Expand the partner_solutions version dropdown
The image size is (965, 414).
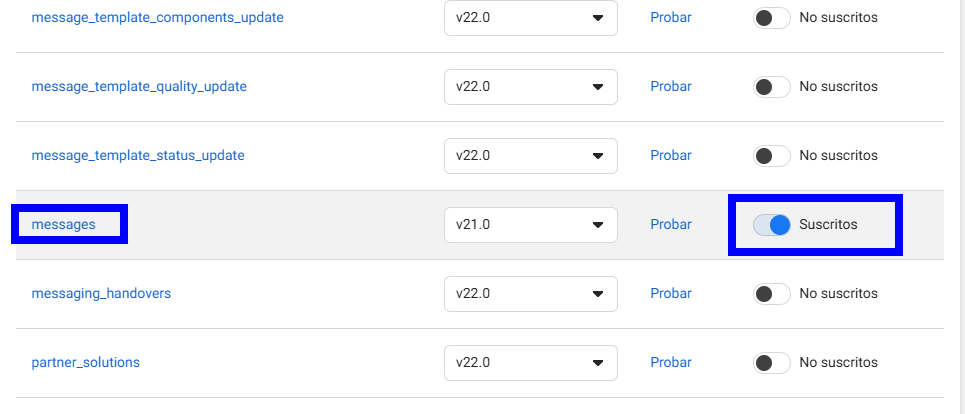tap(530, 363)
